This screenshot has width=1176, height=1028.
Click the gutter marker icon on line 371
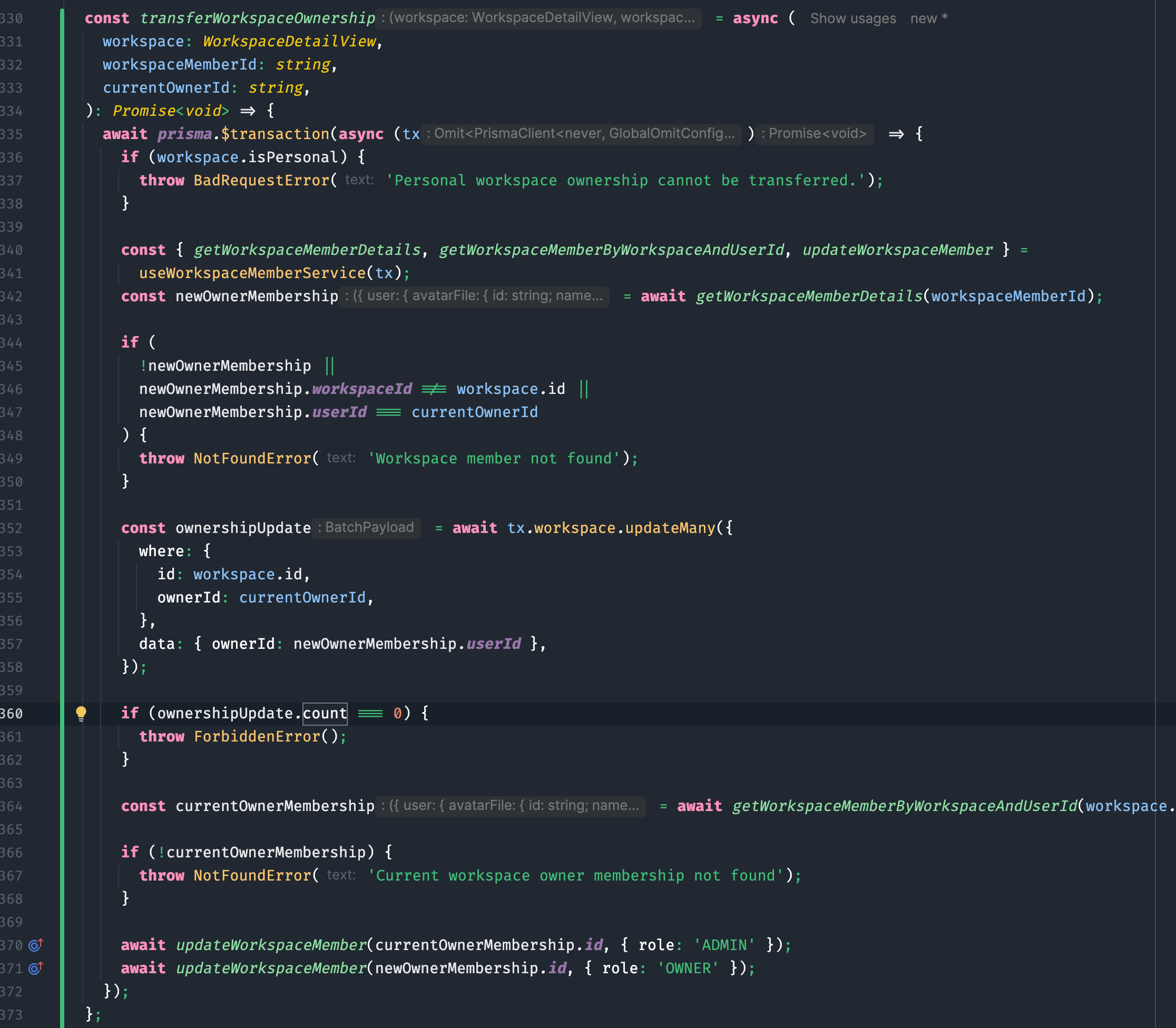36,968
